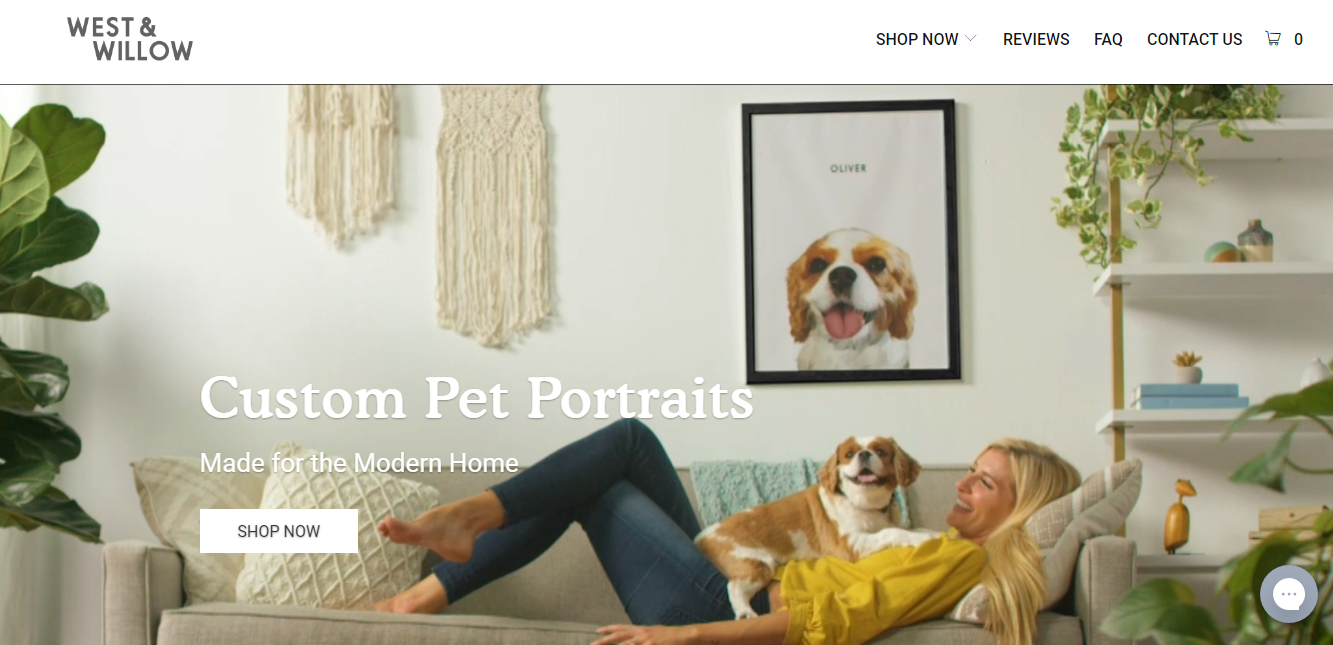Click the West & Willow logo
This screenshot has width=1333, height=645.
point(130,39)
